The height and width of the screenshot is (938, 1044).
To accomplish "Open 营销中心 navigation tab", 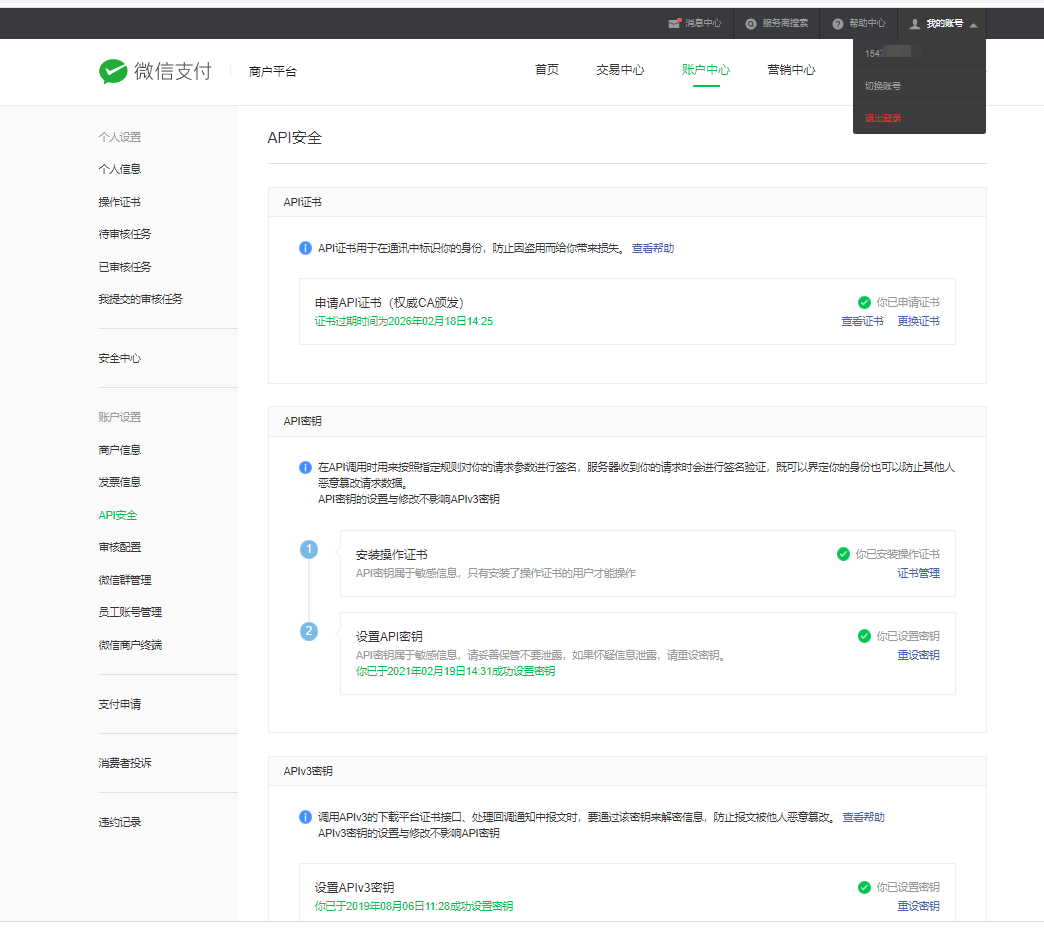I will [791, 70].
